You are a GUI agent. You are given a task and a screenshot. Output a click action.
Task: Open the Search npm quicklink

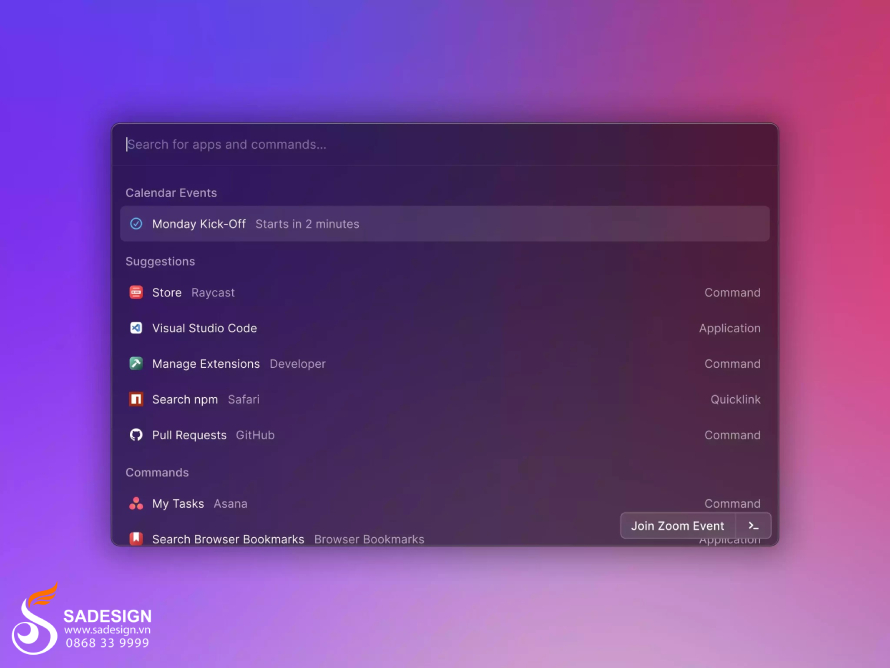point(444,400)
